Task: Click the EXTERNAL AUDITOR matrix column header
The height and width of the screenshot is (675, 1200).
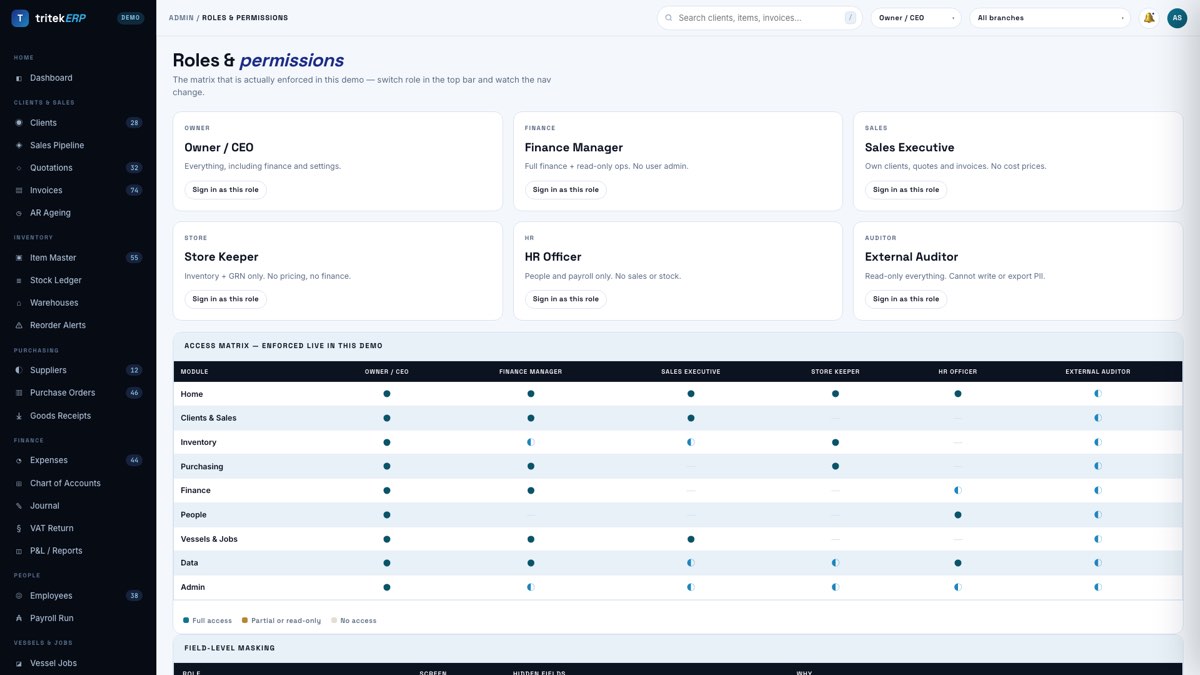Action: [1098, 372]
